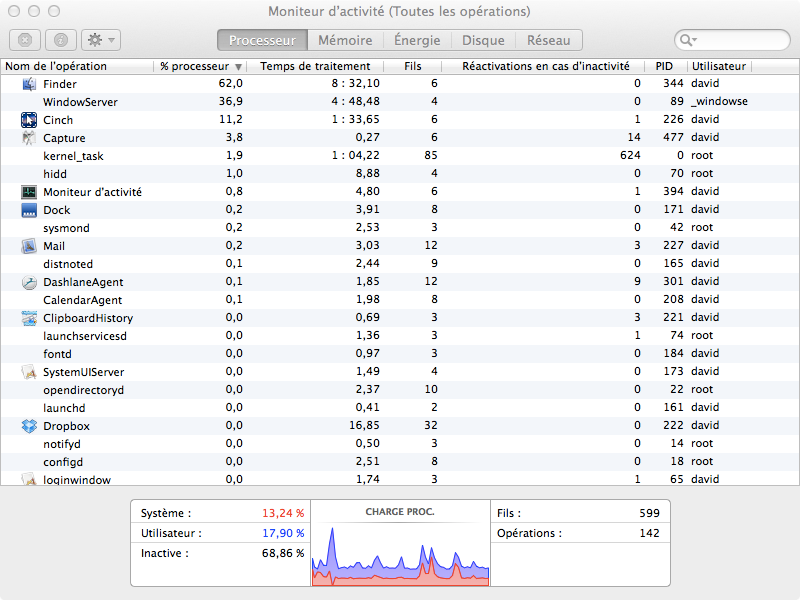The image size is (800, 600).
Task: Click the SystemUIServer process name
Action: (x=84, y=372)
